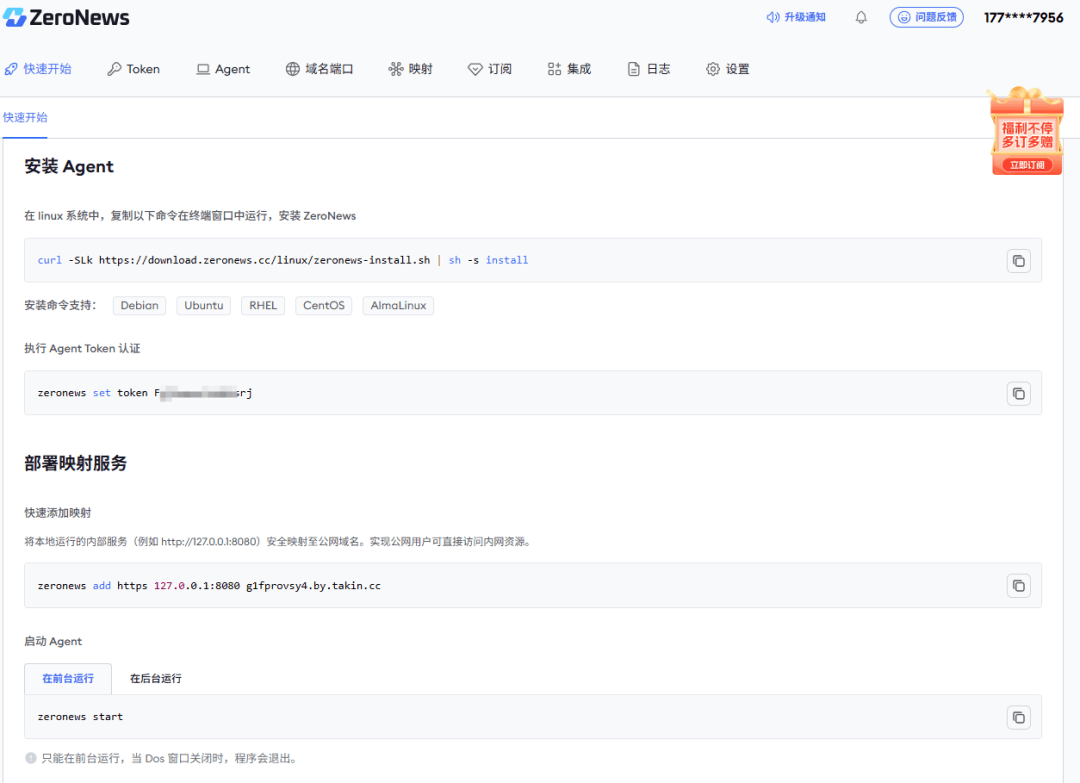Image resolution: width=1080 pixels, height=783 pixels.
Task: Open the 映射 mapping icon
Action: [395, 69]
